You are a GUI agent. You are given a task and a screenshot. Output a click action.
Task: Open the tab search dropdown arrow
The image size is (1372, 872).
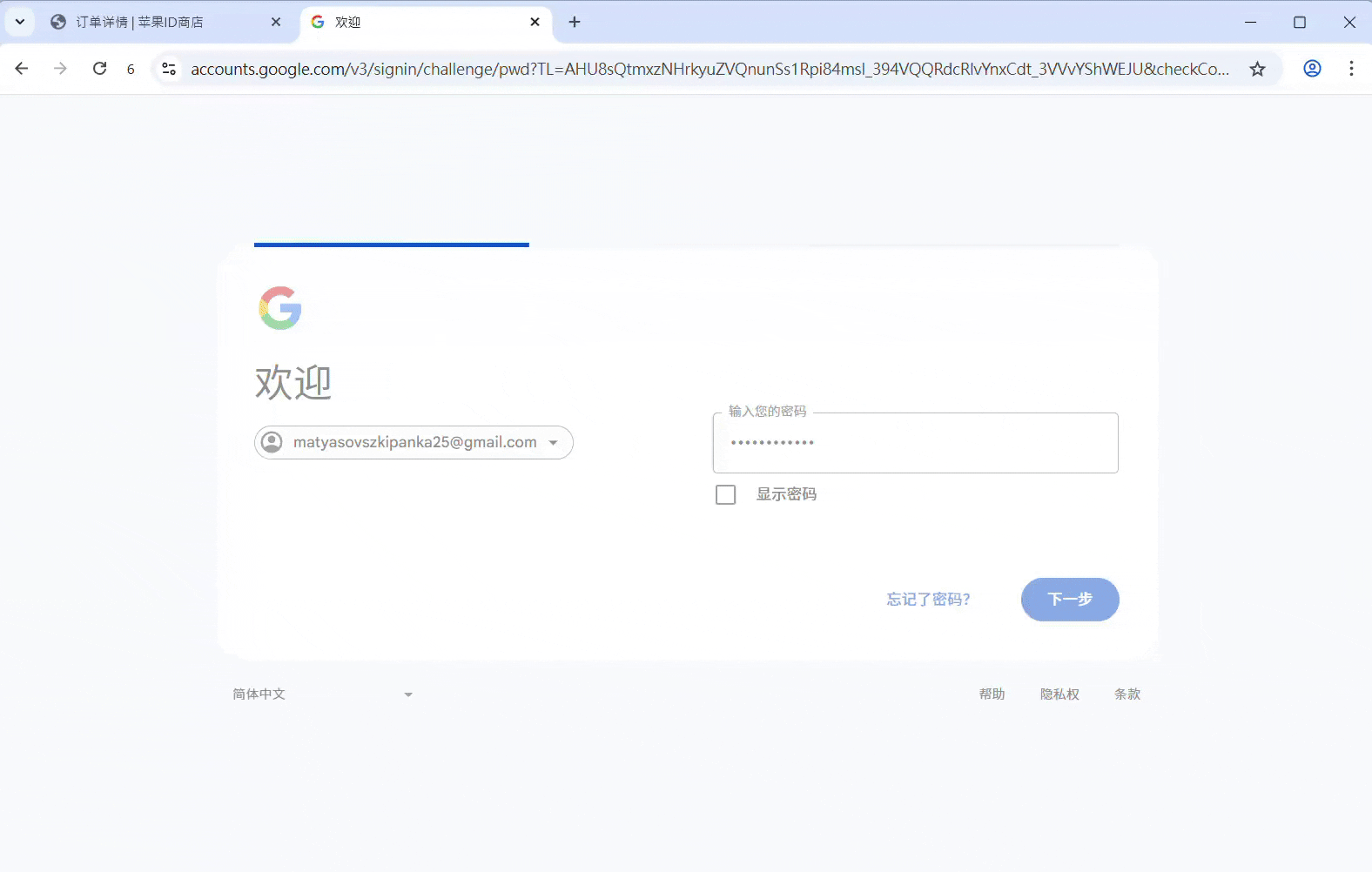(x=20, y=22)
